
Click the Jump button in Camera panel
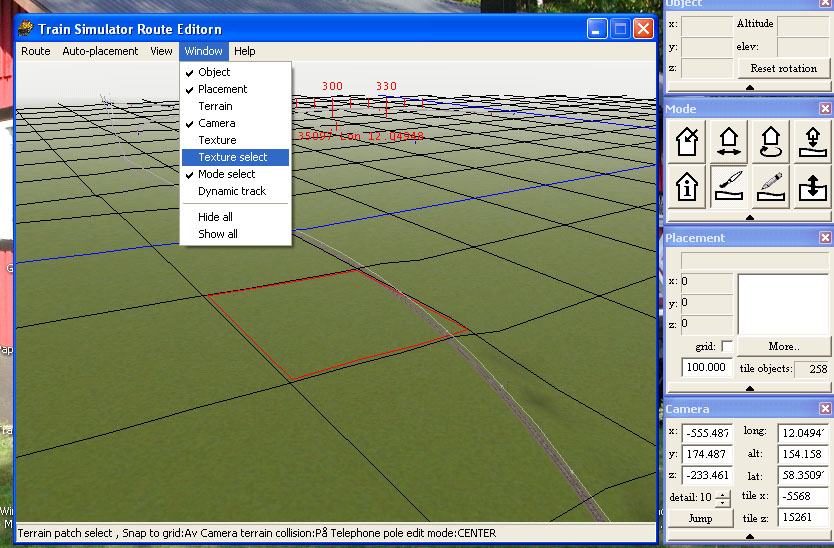click(x=700, y=518)
